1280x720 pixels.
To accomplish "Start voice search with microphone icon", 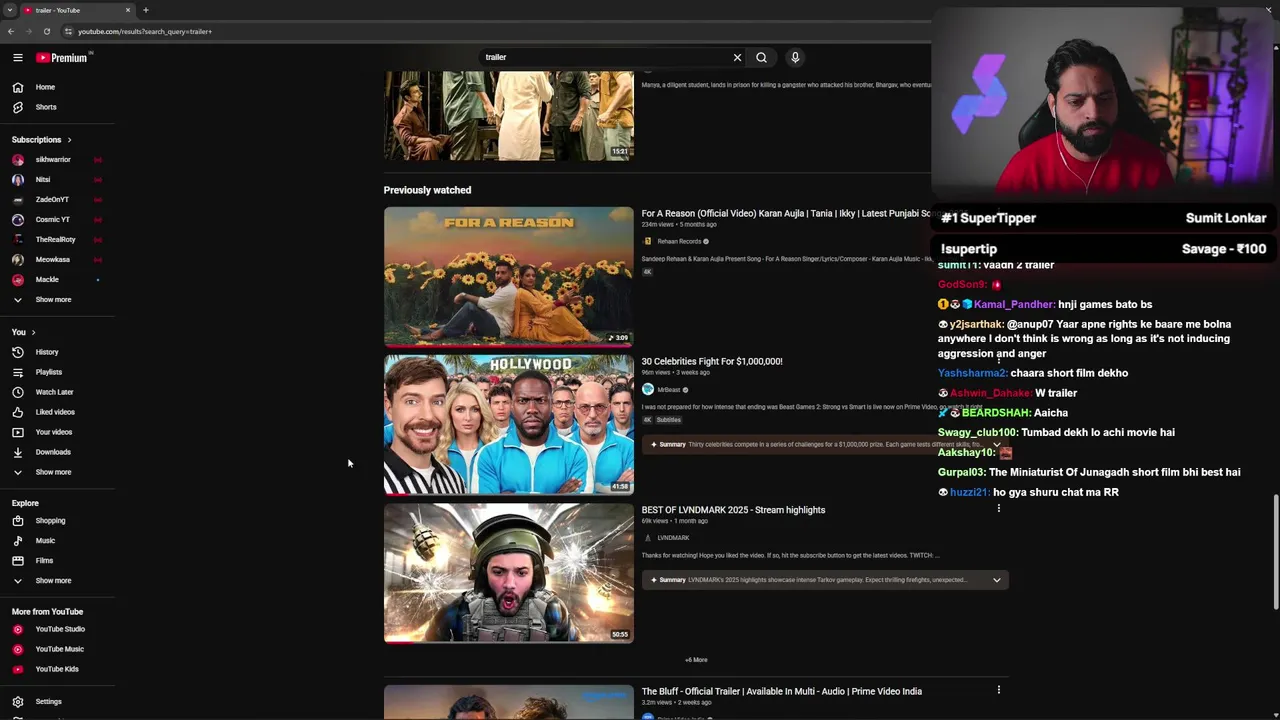I will pos(795,57).
